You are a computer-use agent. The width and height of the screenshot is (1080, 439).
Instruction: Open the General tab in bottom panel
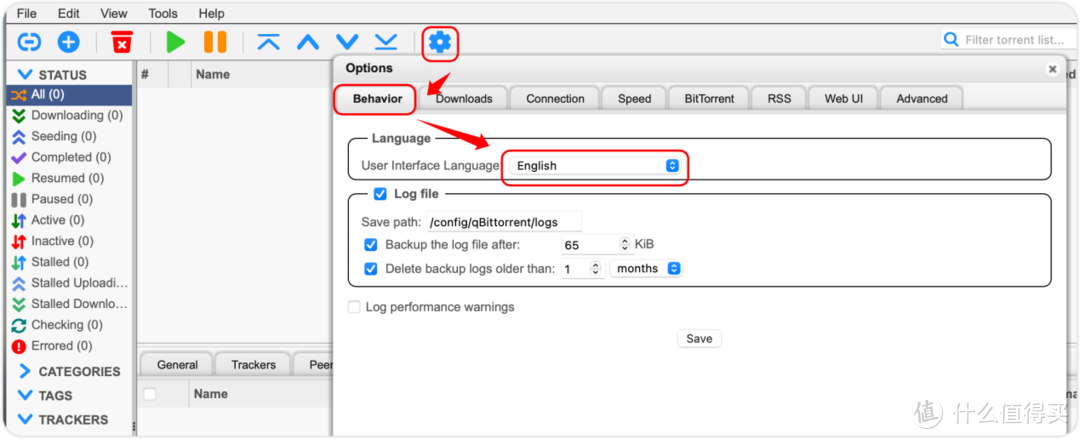click(x=177, y=365)
